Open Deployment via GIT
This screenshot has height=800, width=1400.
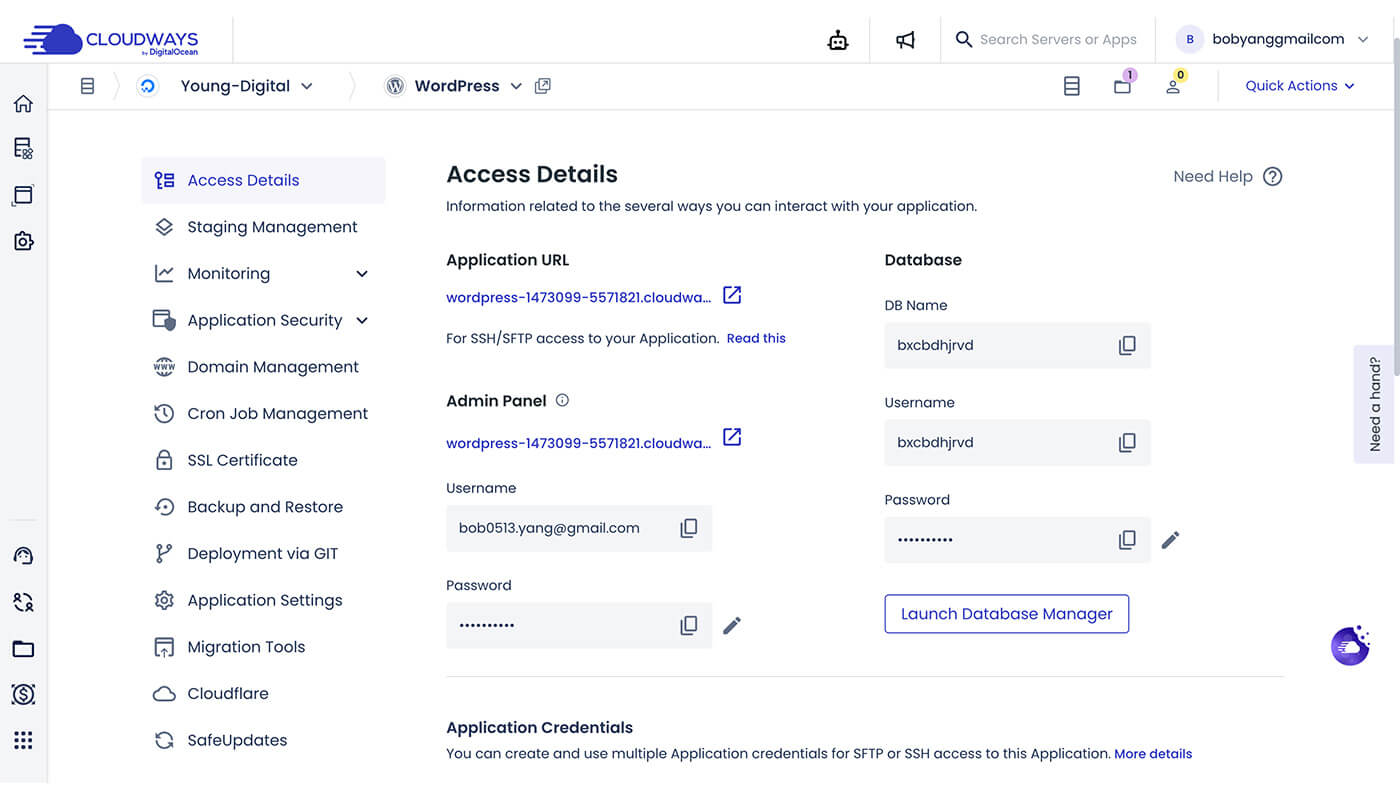point(263,553)
